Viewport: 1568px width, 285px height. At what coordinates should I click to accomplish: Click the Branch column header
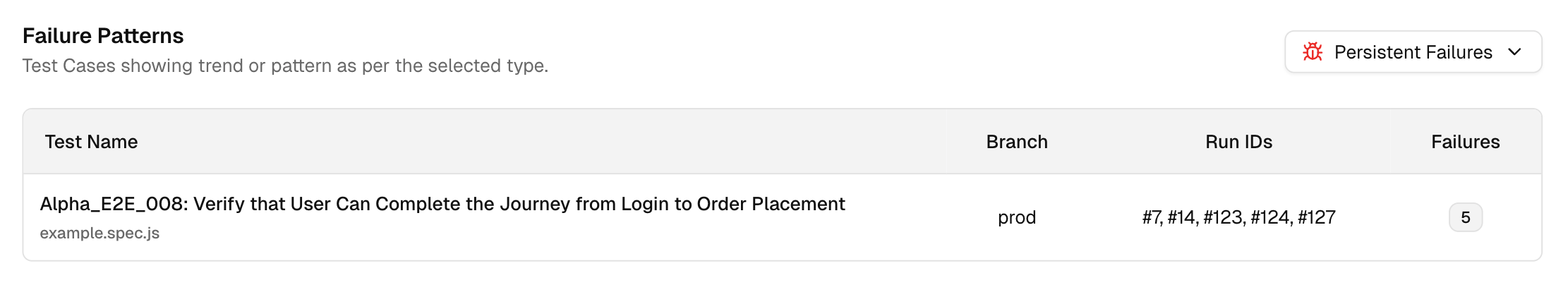1016,142
